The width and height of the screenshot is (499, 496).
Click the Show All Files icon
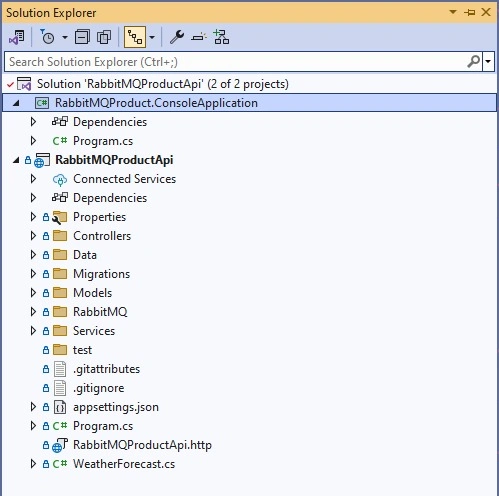coord(104,37)
